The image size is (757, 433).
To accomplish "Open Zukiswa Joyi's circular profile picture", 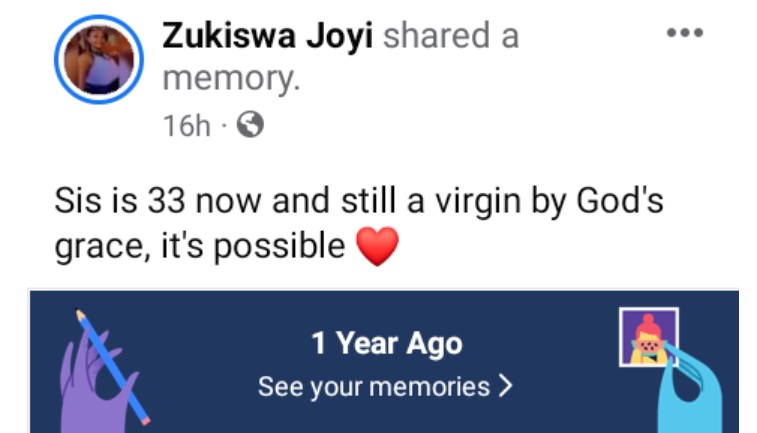I will click(99, 59).
